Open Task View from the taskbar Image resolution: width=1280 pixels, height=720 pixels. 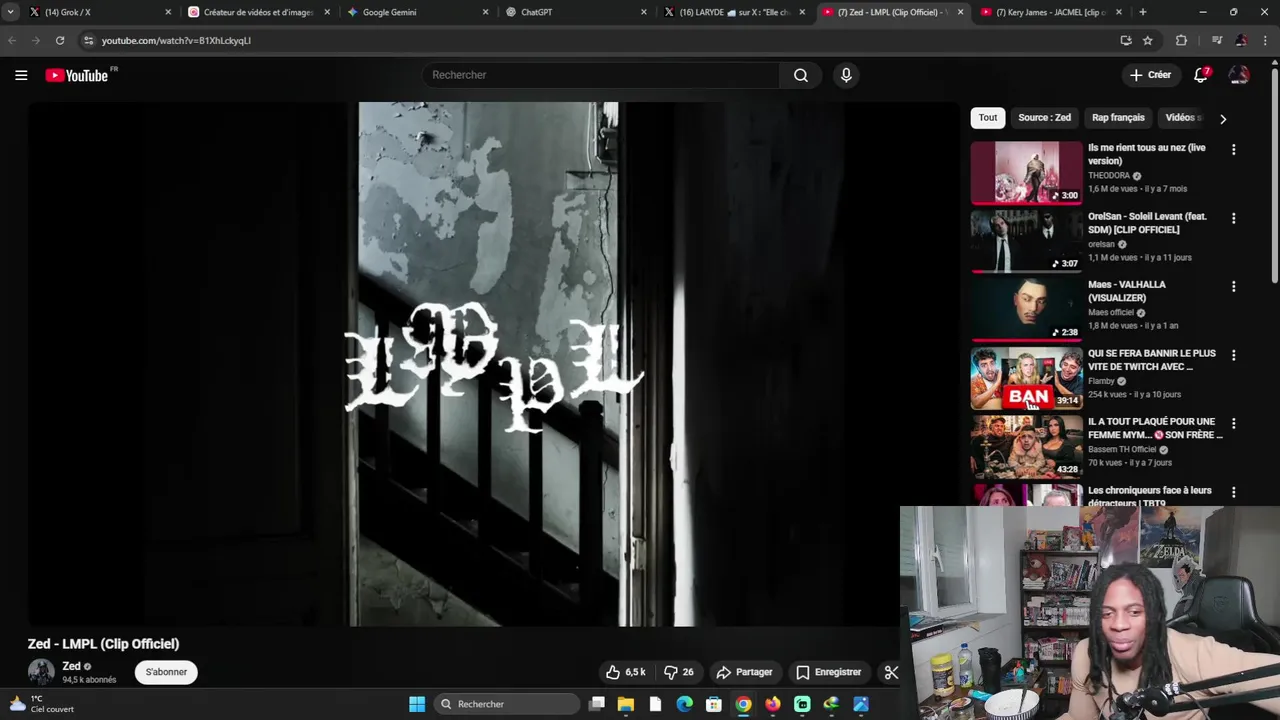(x=597, y=704)
